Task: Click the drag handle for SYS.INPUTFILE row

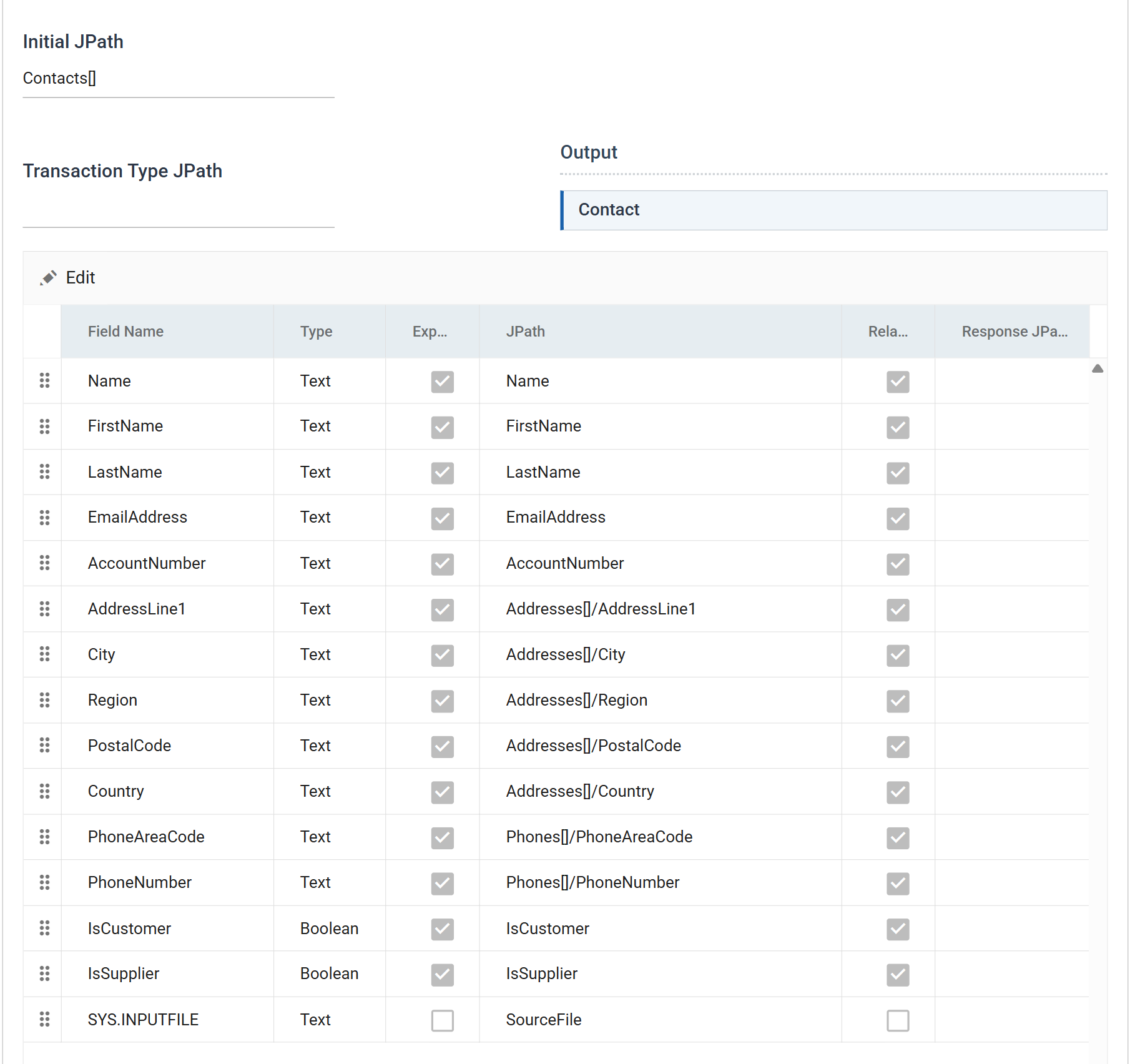Action: [44, 1020]
